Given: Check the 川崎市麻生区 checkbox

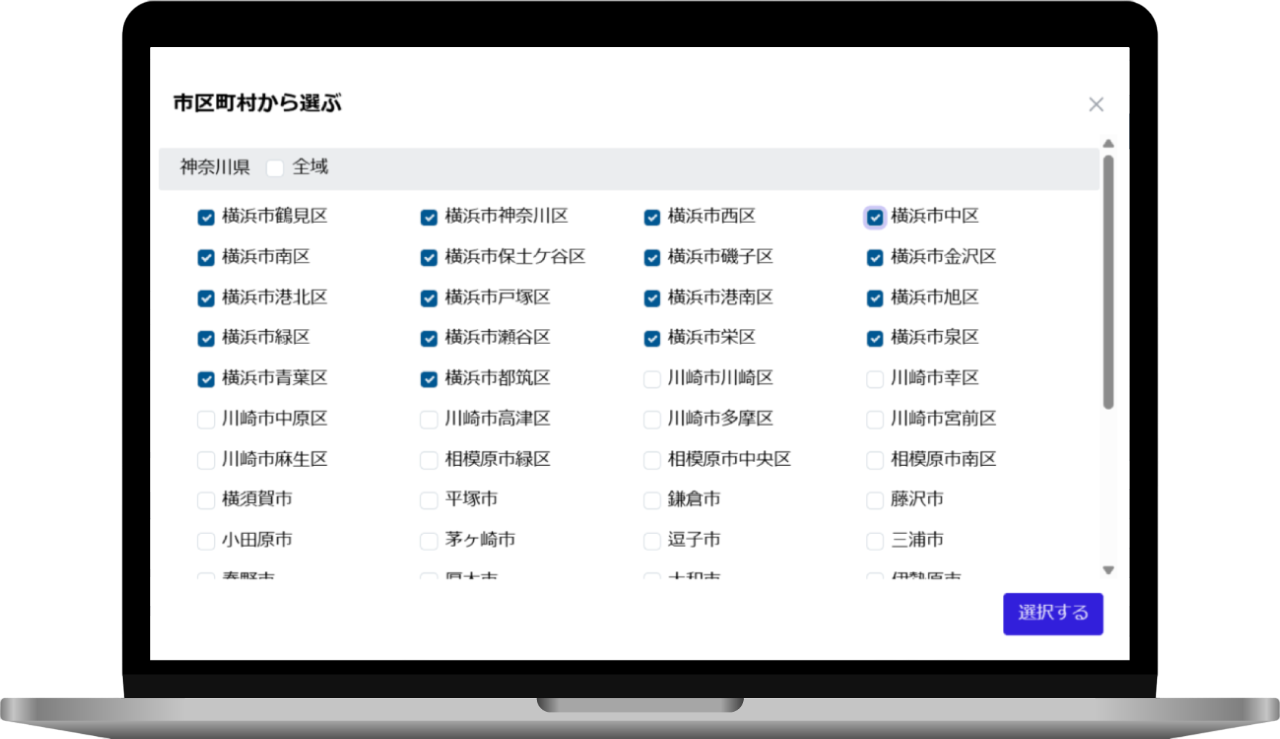Looking at the screenshot, I should click(x=206, y=460).
